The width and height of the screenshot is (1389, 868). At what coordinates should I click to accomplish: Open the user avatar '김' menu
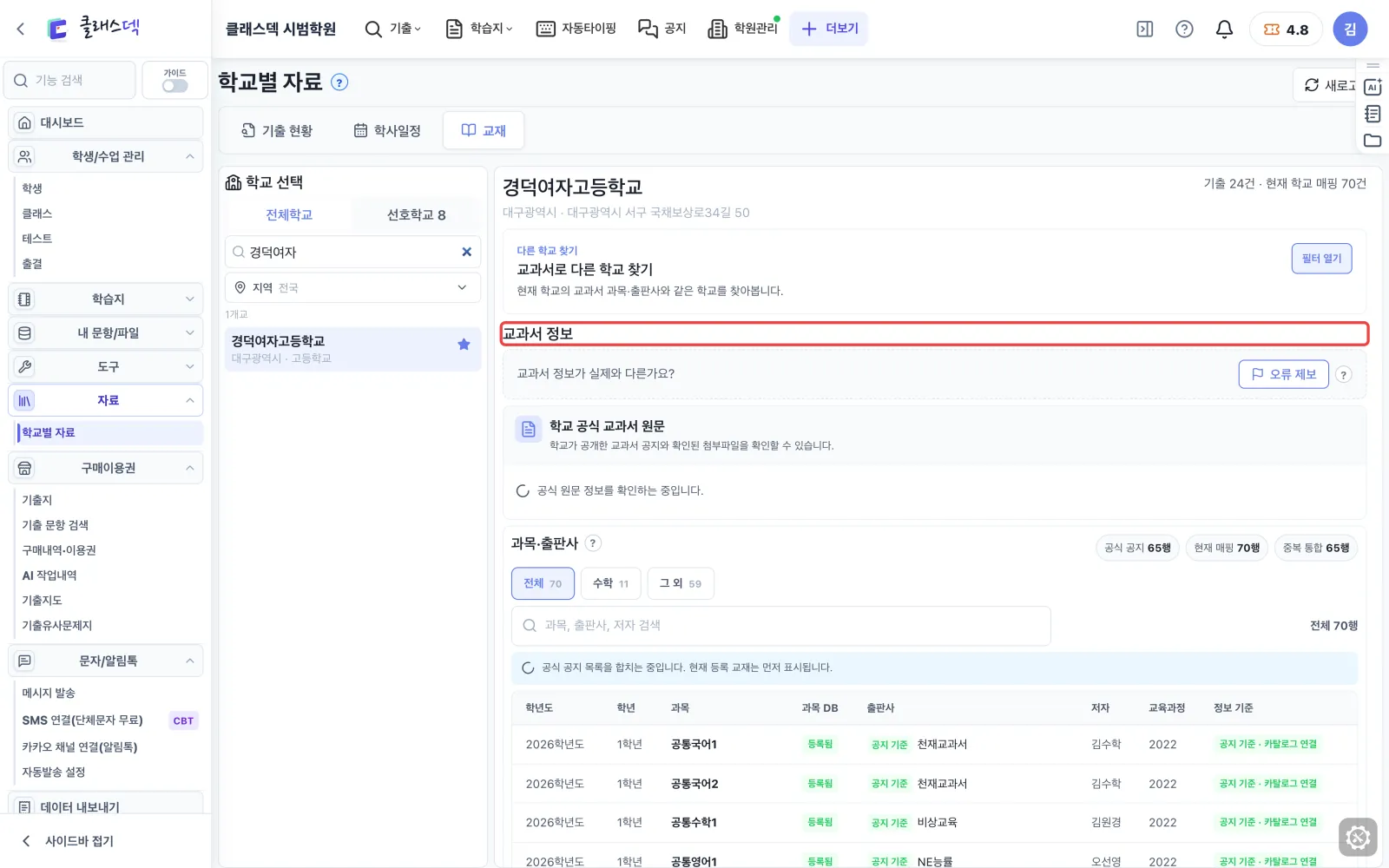[x=1350, y=29]
